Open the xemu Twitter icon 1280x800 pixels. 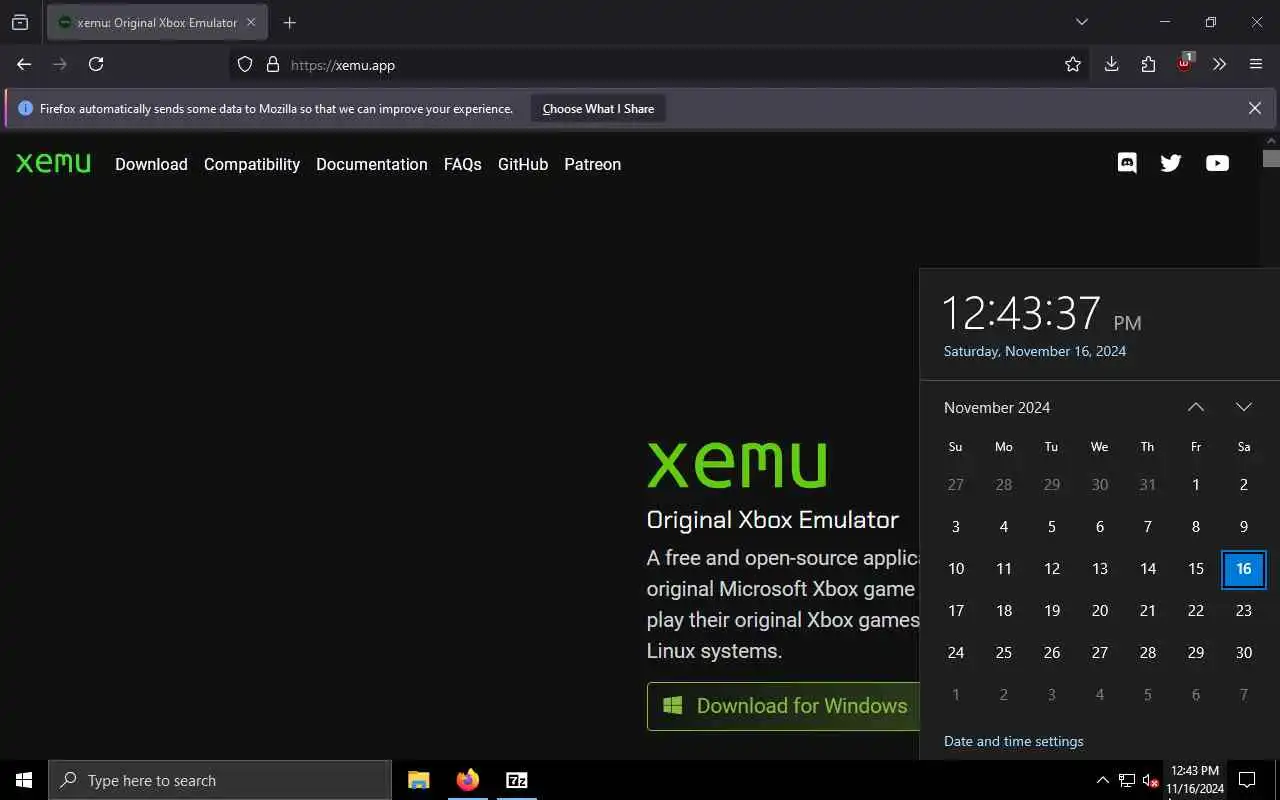pos(1171,163)
